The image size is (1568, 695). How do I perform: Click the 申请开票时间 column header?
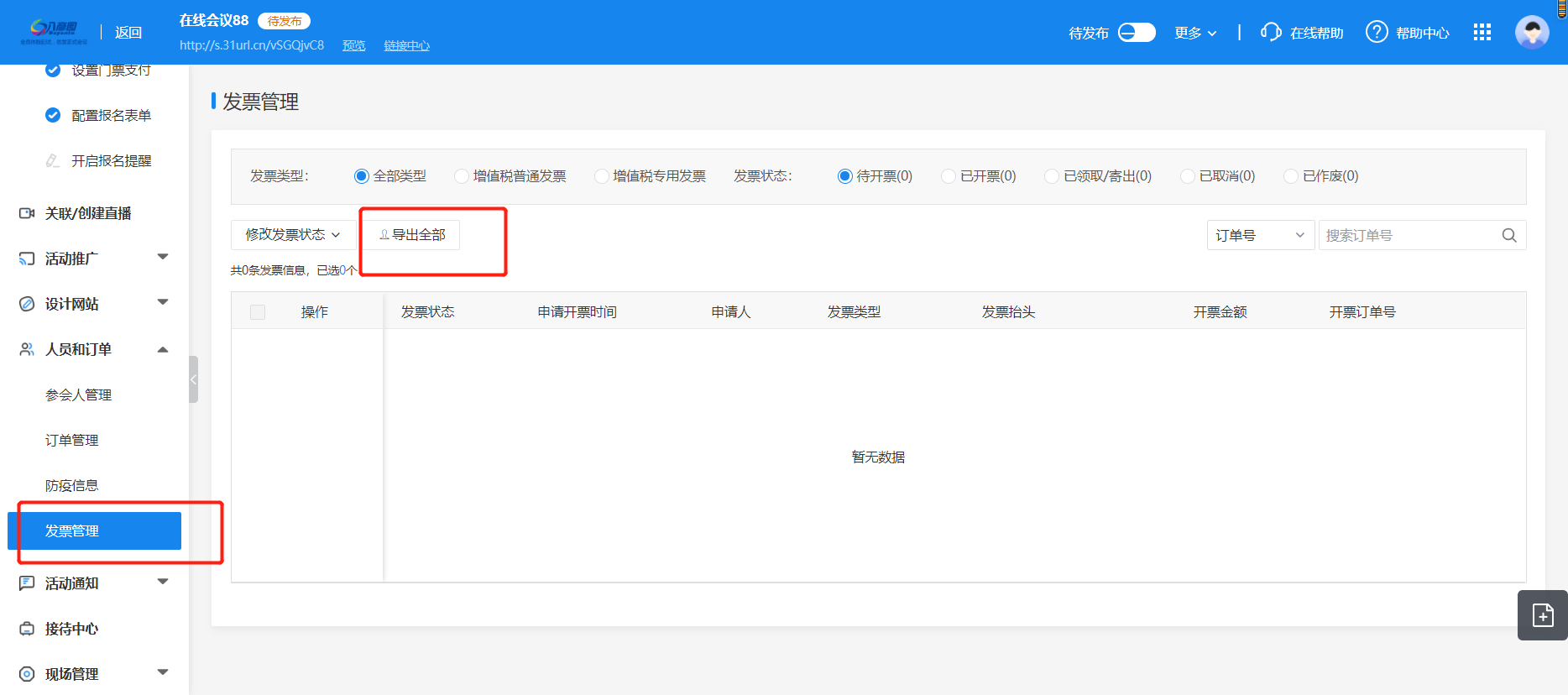click(x=578, y=312)
